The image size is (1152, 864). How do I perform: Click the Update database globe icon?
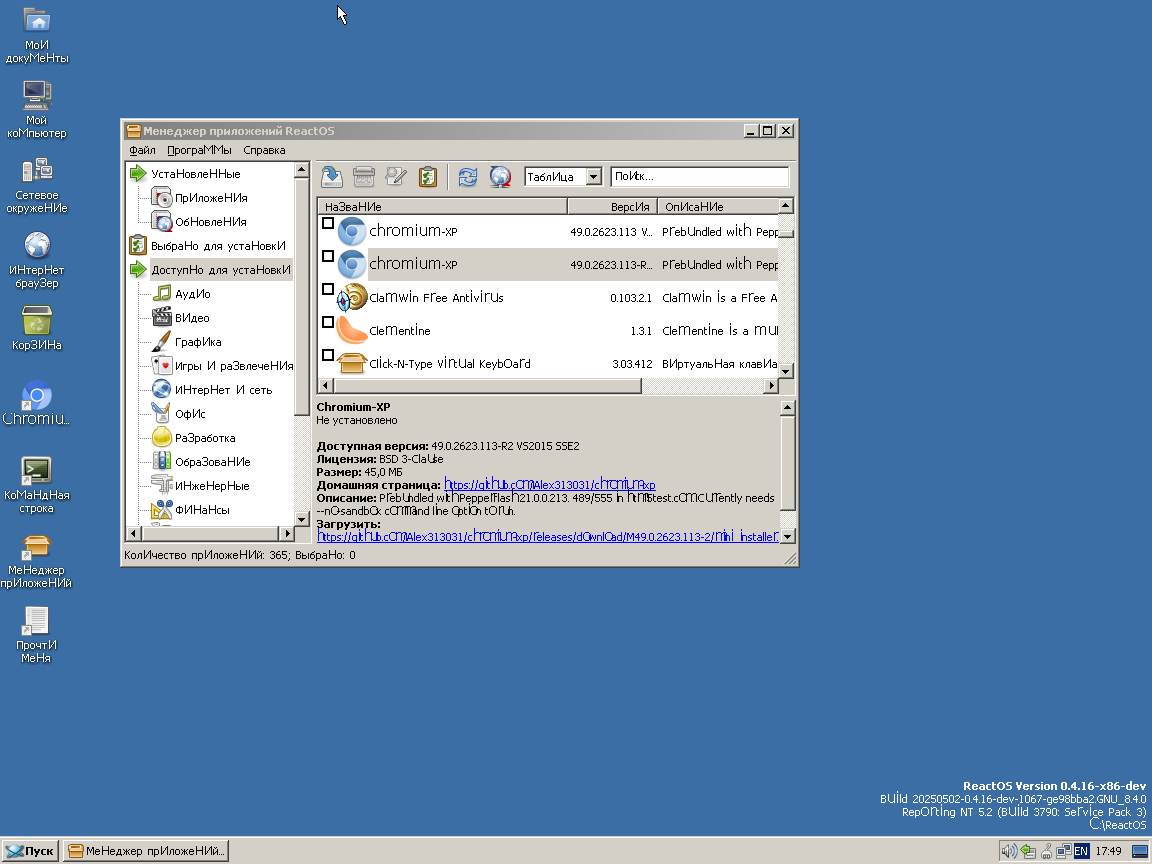500,176
